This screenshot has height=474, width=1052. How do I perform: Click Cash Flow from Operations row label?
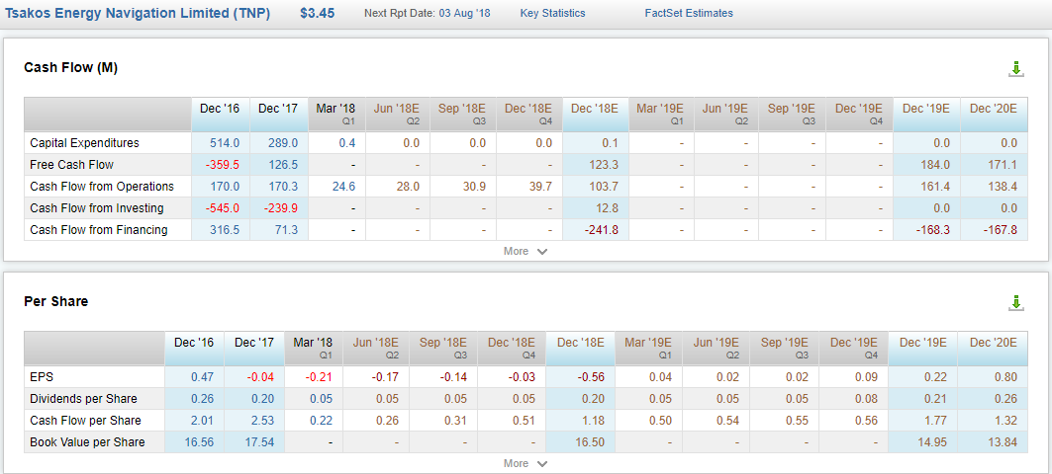pyautogui.click(x=102, y=186)
